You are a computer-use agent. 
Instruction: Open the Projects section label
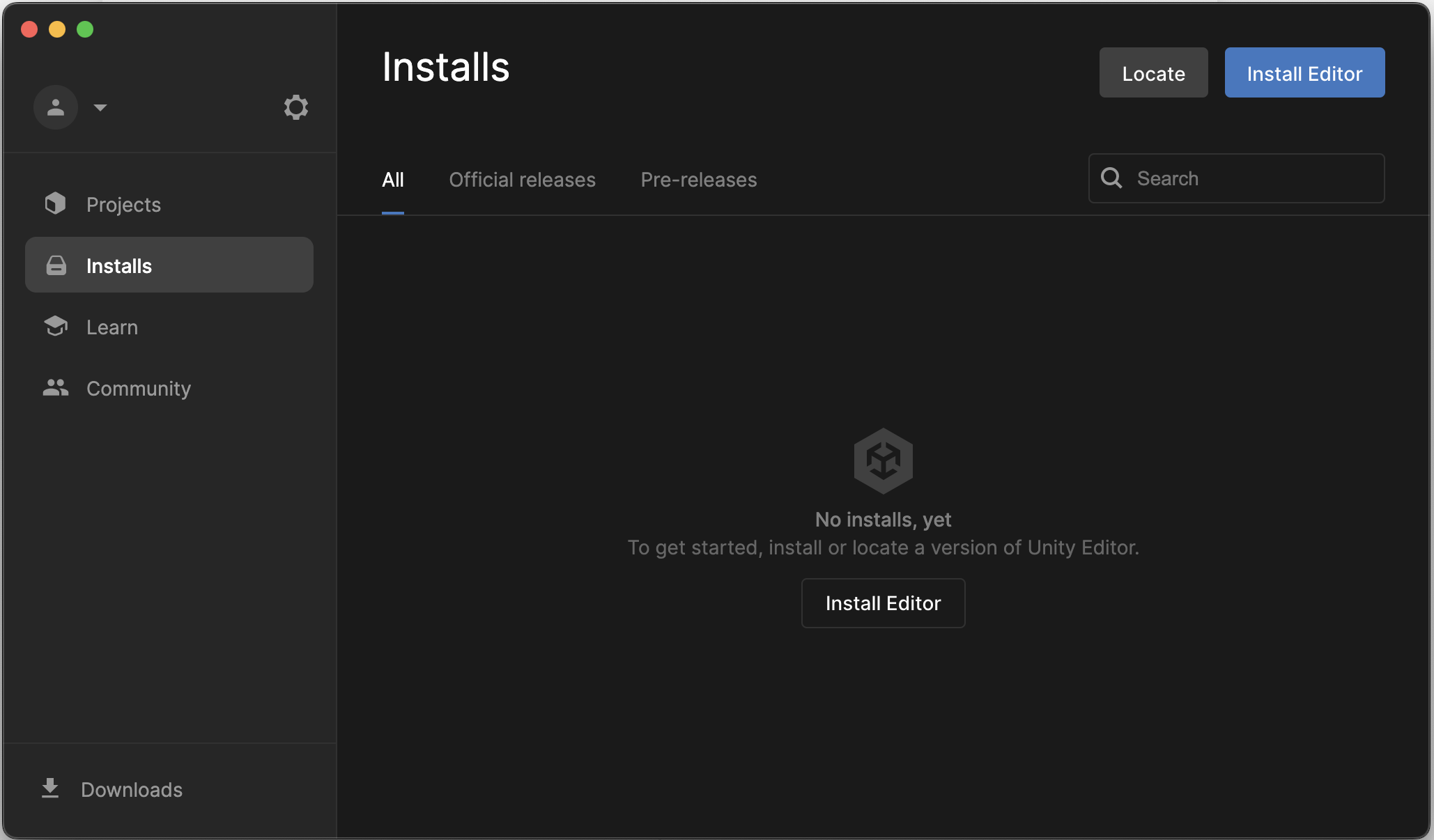coord(123,205)
